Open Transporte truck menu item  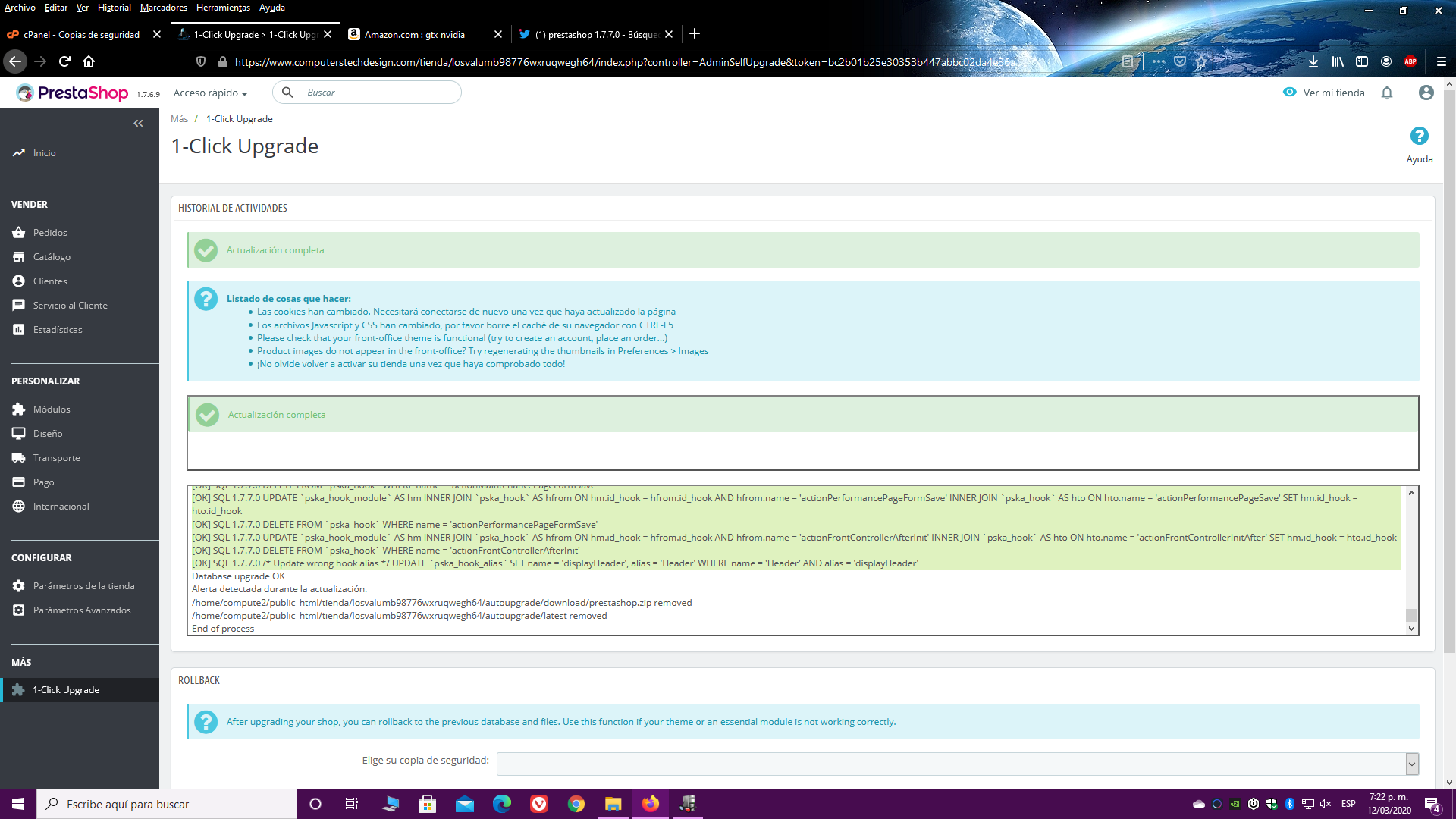click(x=56, y=458)
